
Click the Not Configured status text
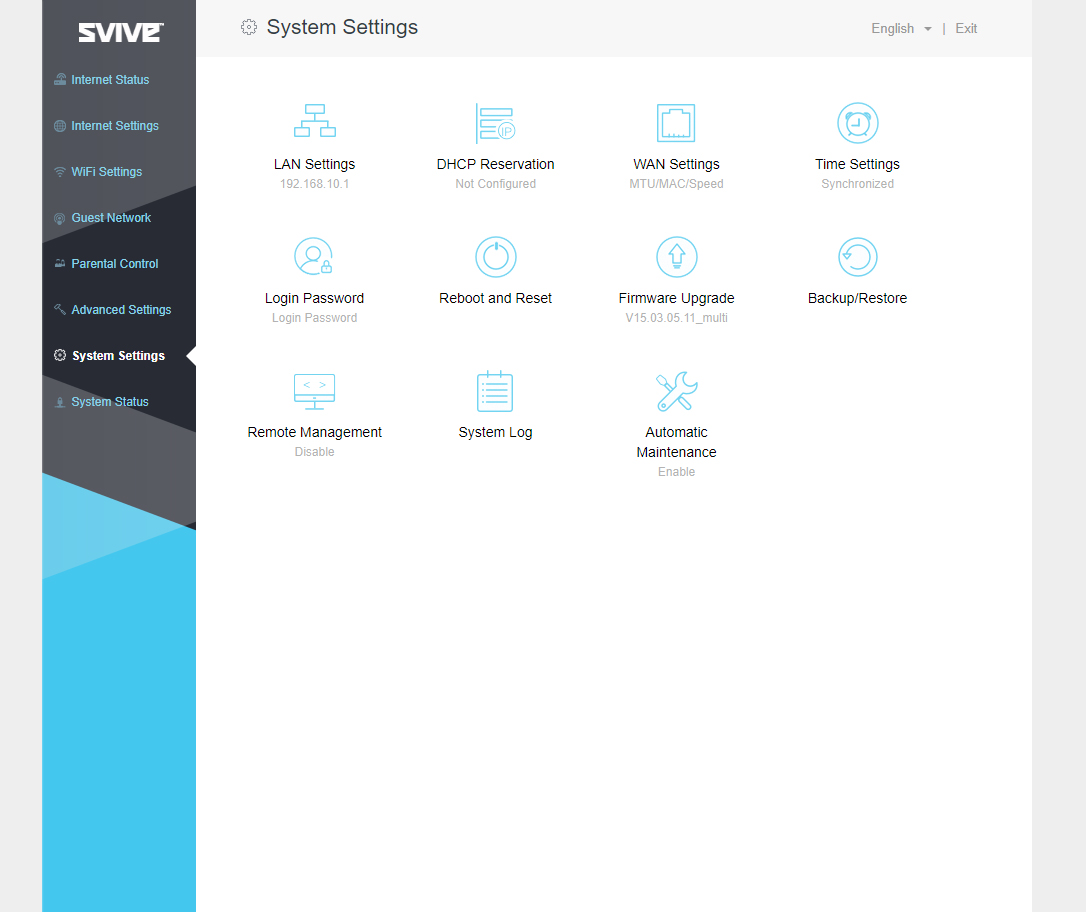tap(495, 184)
